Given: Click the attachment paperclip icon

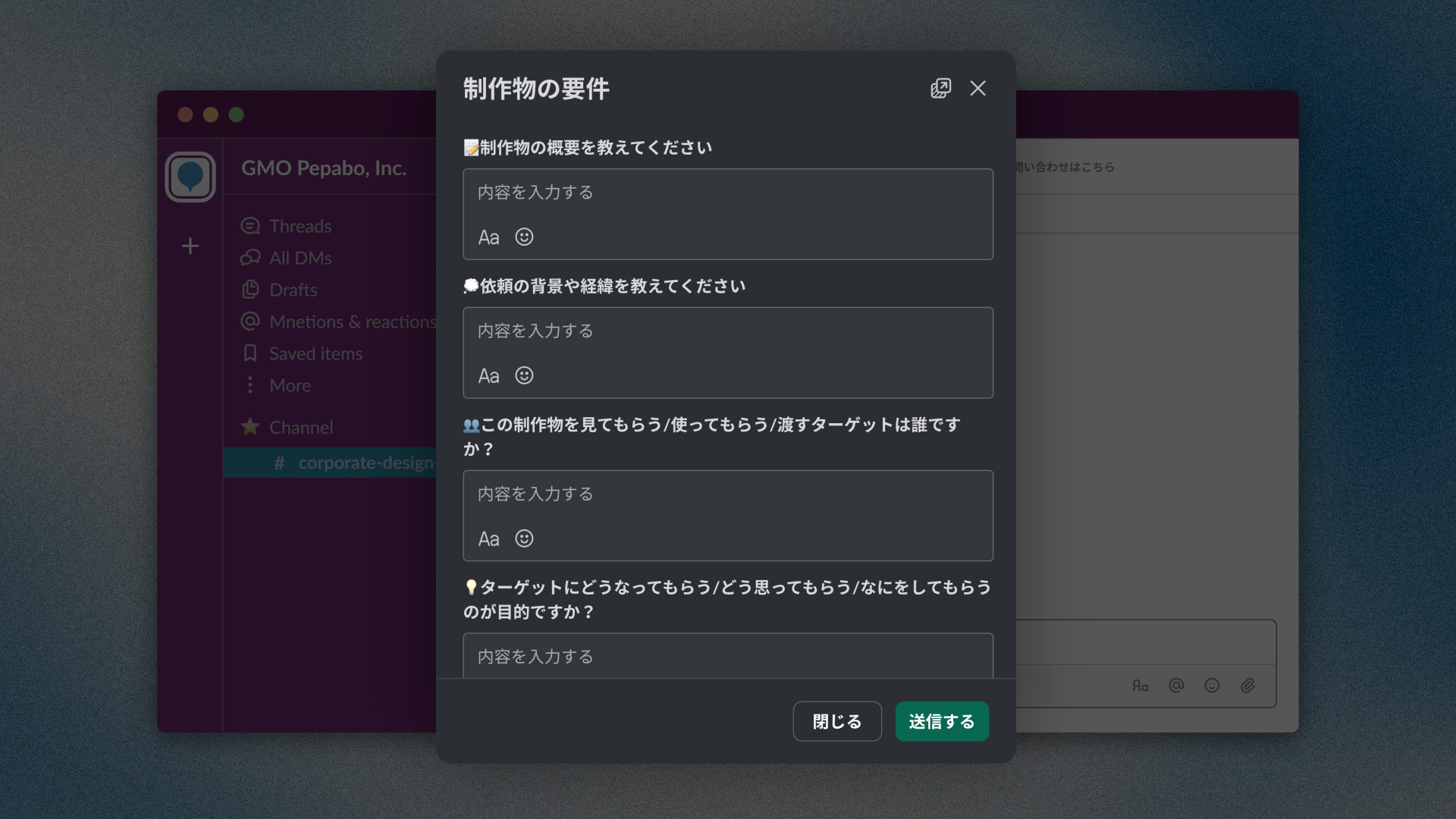Looking at the screenshot, I should 1247,686.
